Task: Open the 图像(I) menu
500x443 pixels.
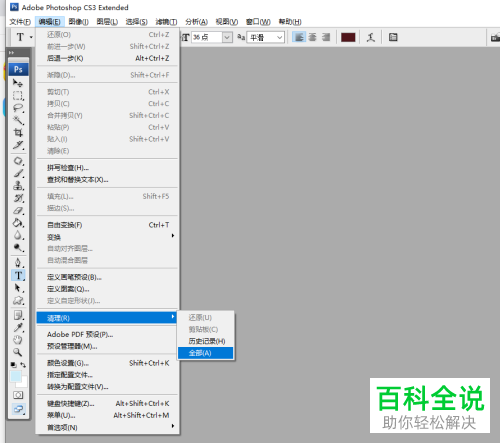Action: 79,22
